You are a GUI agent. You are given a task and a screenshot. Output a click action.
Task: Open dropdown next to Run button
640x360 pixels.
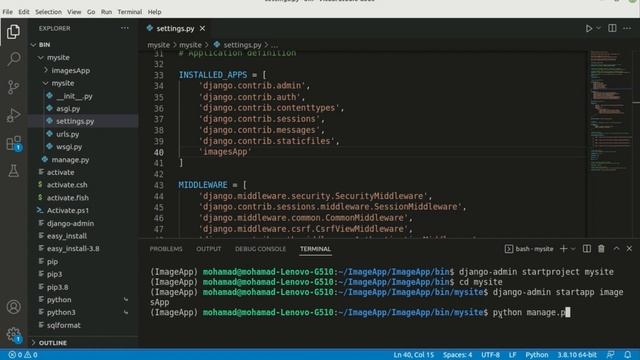[598, 28]
